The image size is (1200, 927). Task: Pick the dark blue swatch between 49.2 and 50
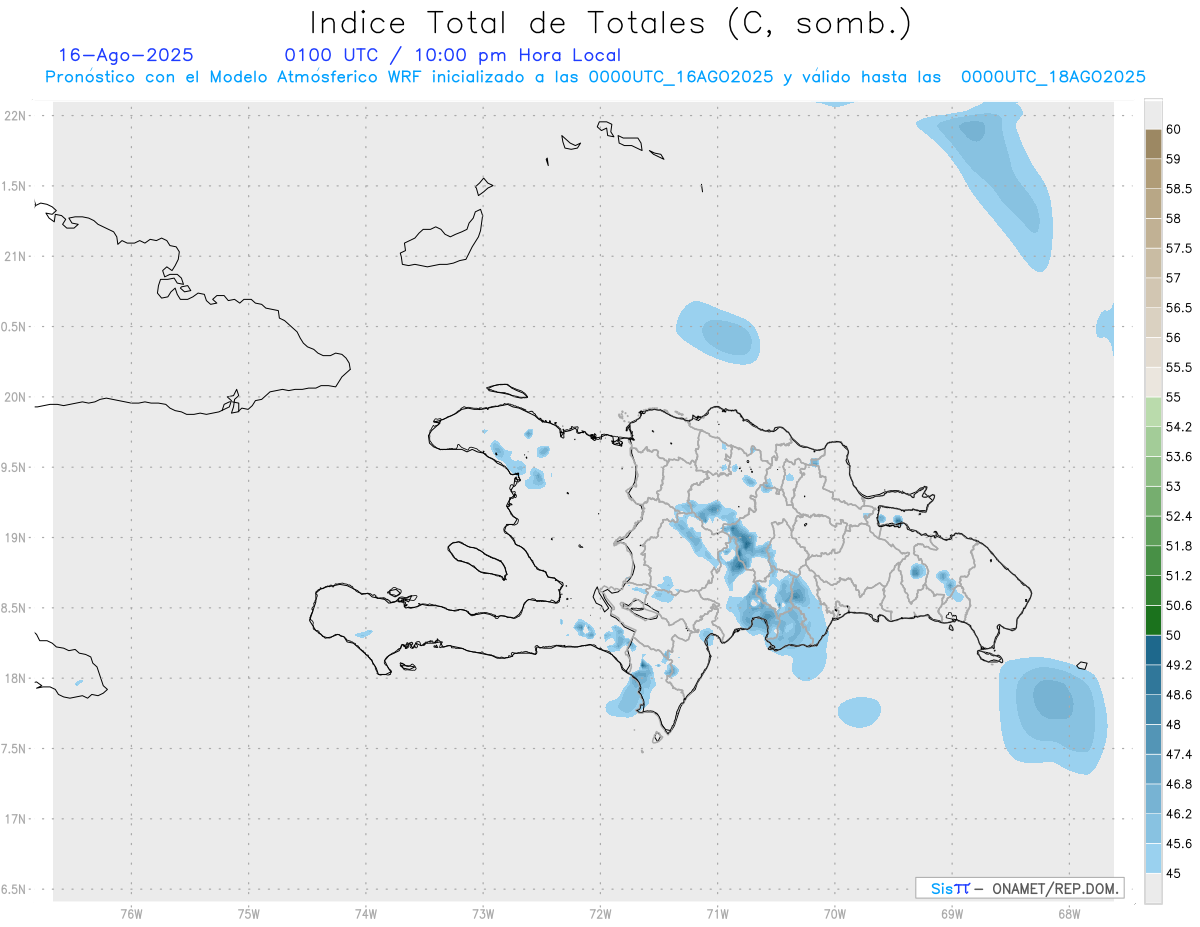(x=1153, y=650)
